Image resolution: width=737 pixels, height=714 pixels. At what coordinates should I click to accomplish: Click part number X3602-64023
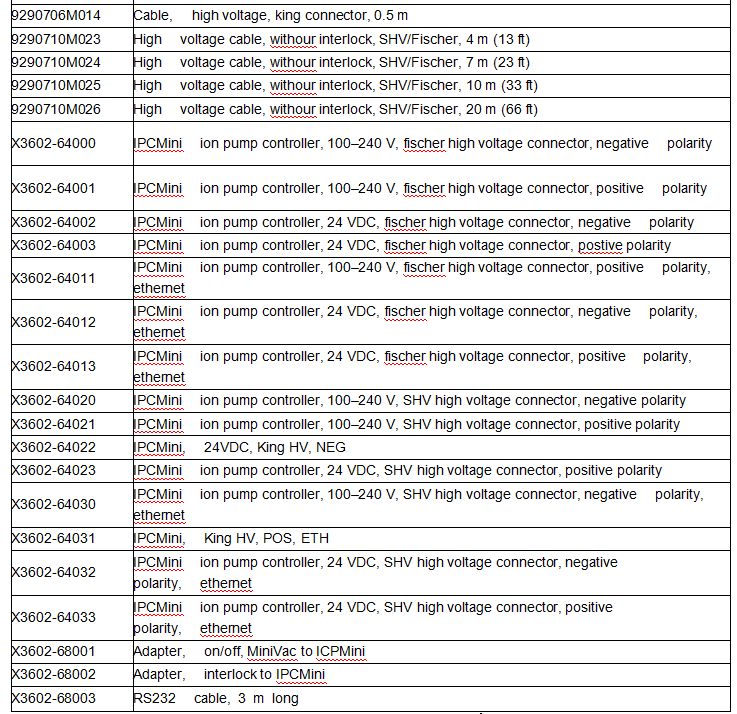click(53, 470)
